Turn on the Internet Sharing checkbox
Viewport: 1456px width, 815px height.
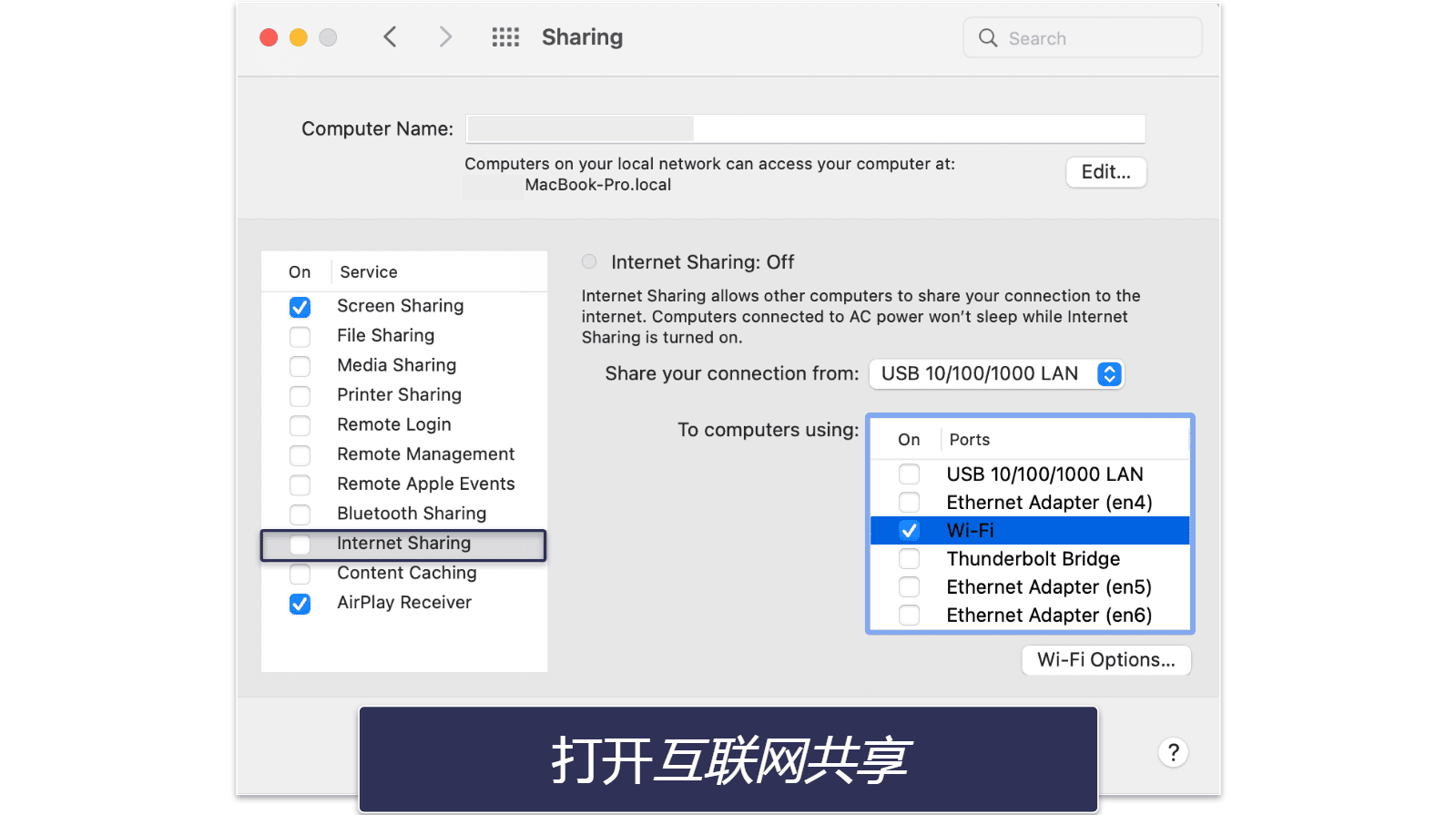300,545
